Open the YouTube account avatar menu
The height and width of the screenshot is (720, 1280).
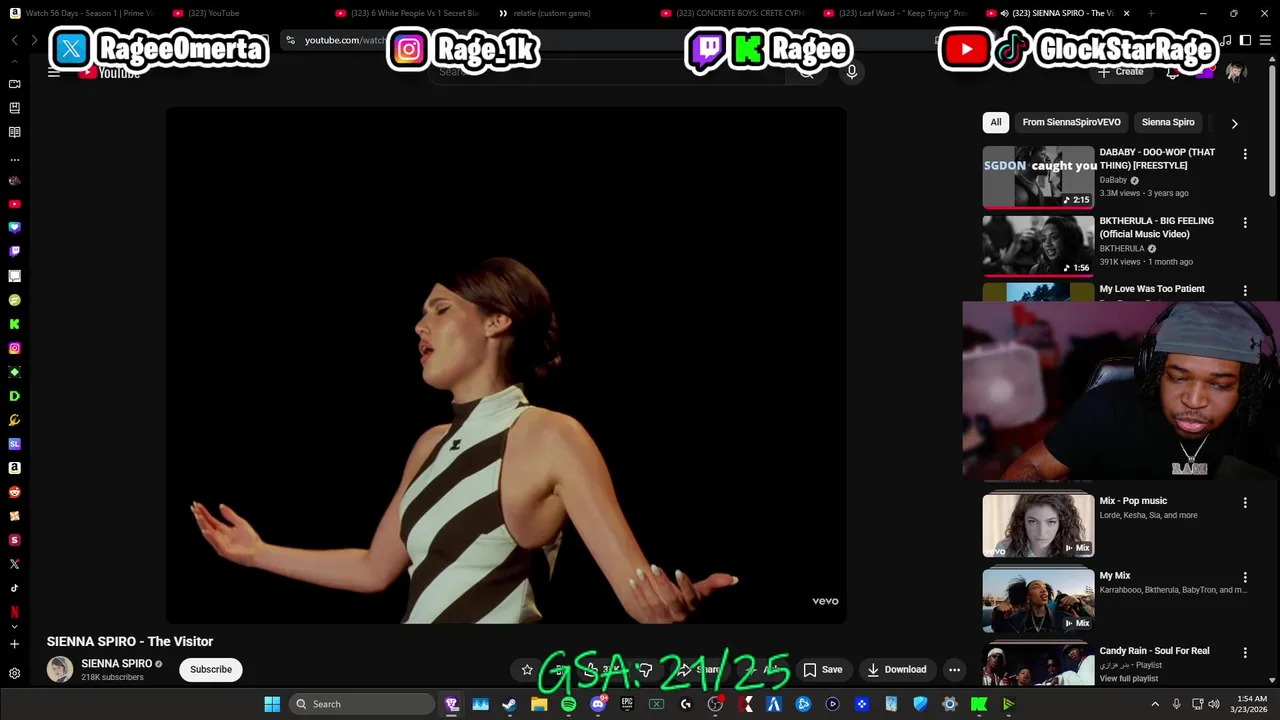1236,72
